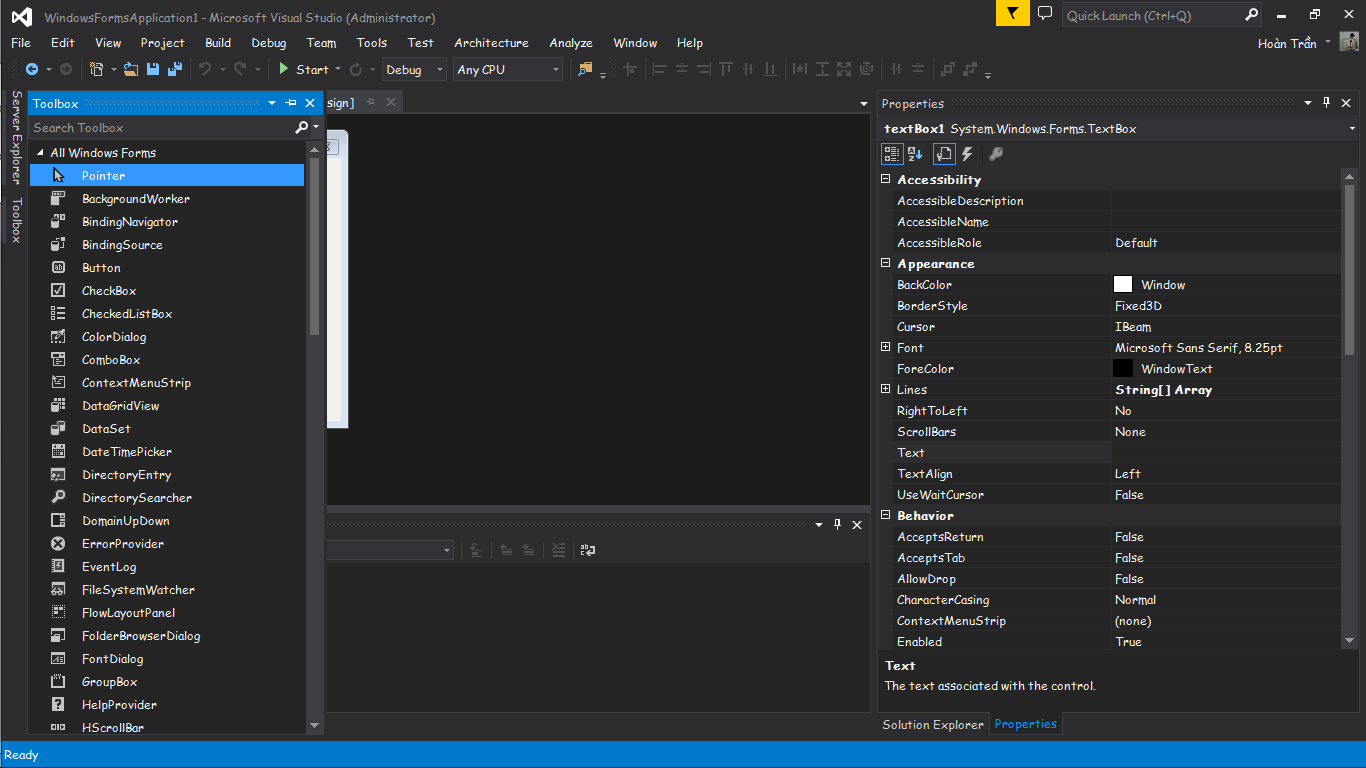
Task: Click the Quick Launch search magnifier
Action: pos(1251,15)
